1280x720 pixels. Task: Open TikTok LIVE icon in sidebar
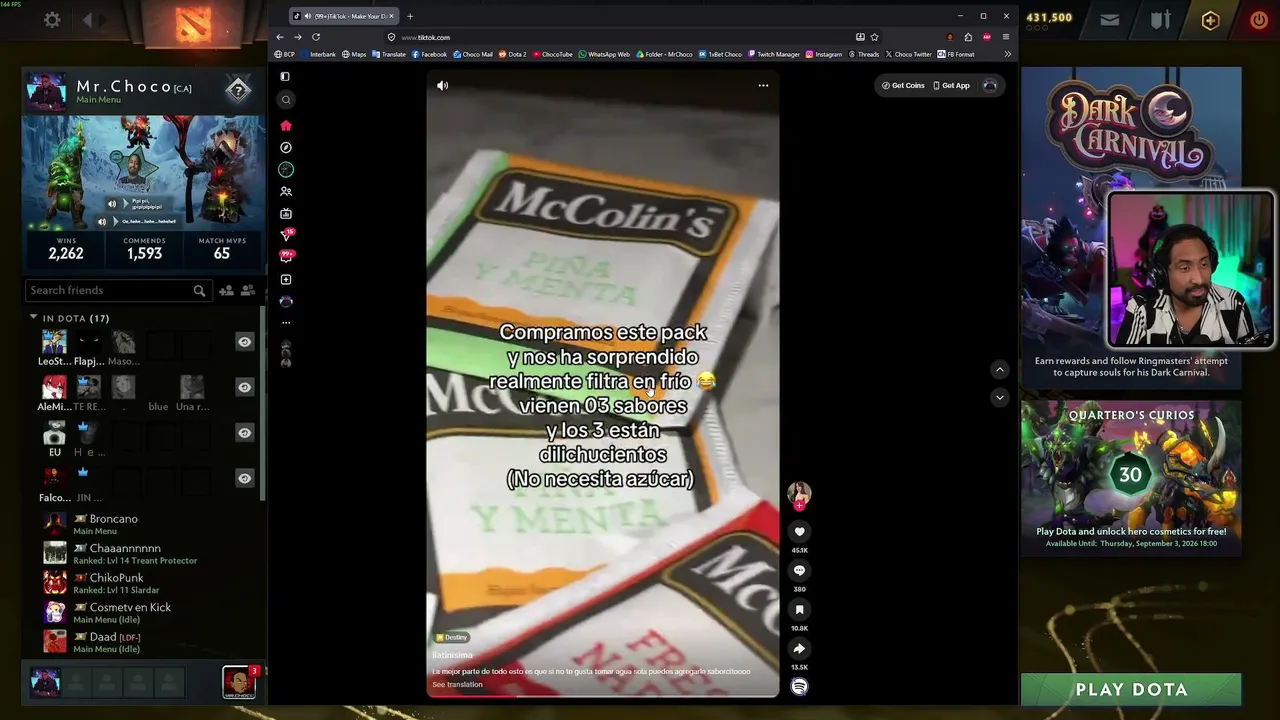coord(286,213)
